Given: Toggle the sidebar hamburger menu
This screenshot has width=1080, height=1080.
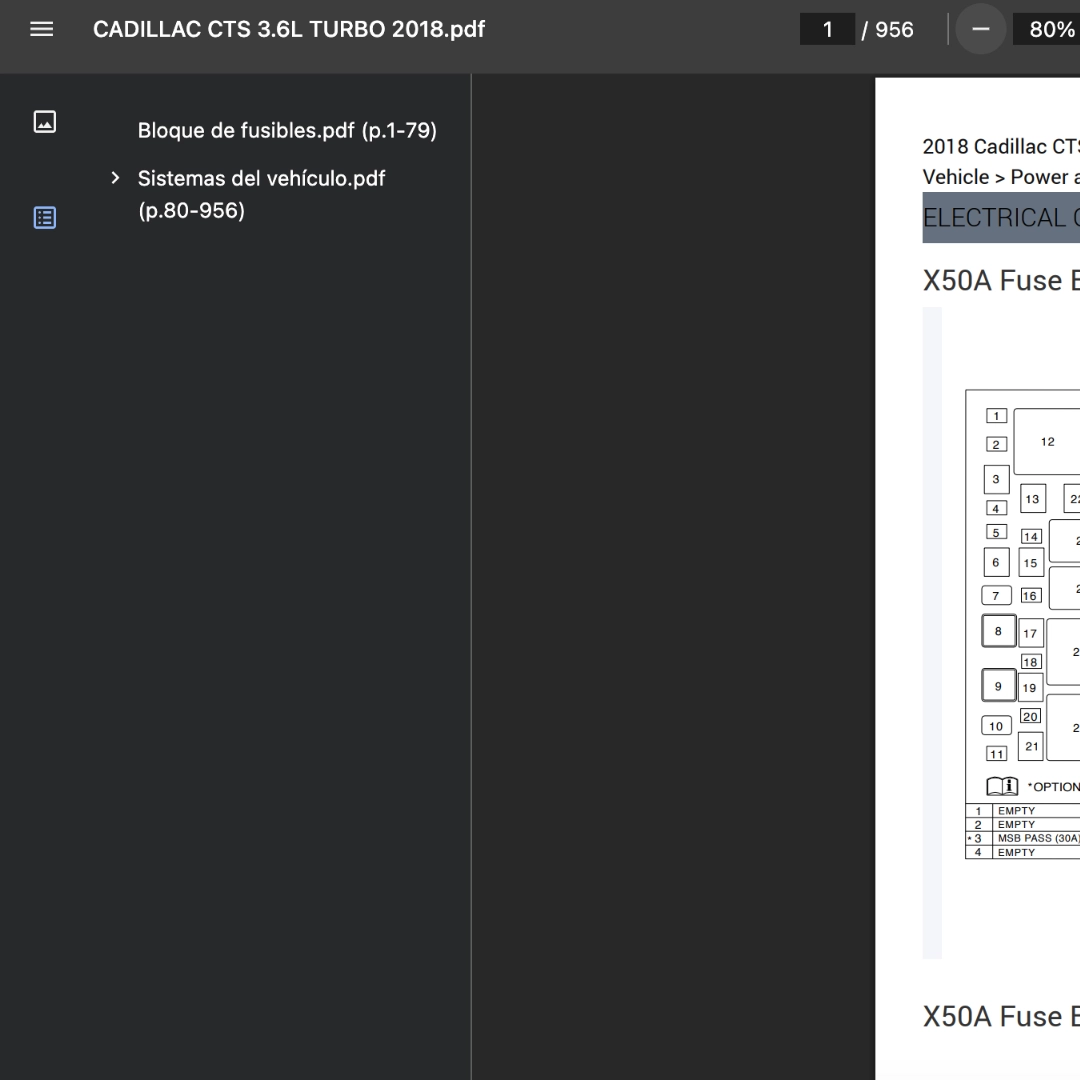Looking at the screenshot, I should tap(41, 29).
